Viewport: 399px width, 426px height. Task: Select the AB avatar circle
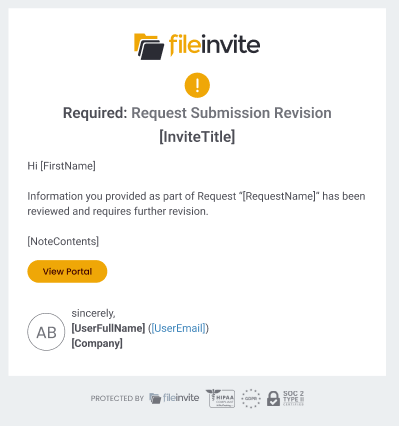(x=46, y=332)
